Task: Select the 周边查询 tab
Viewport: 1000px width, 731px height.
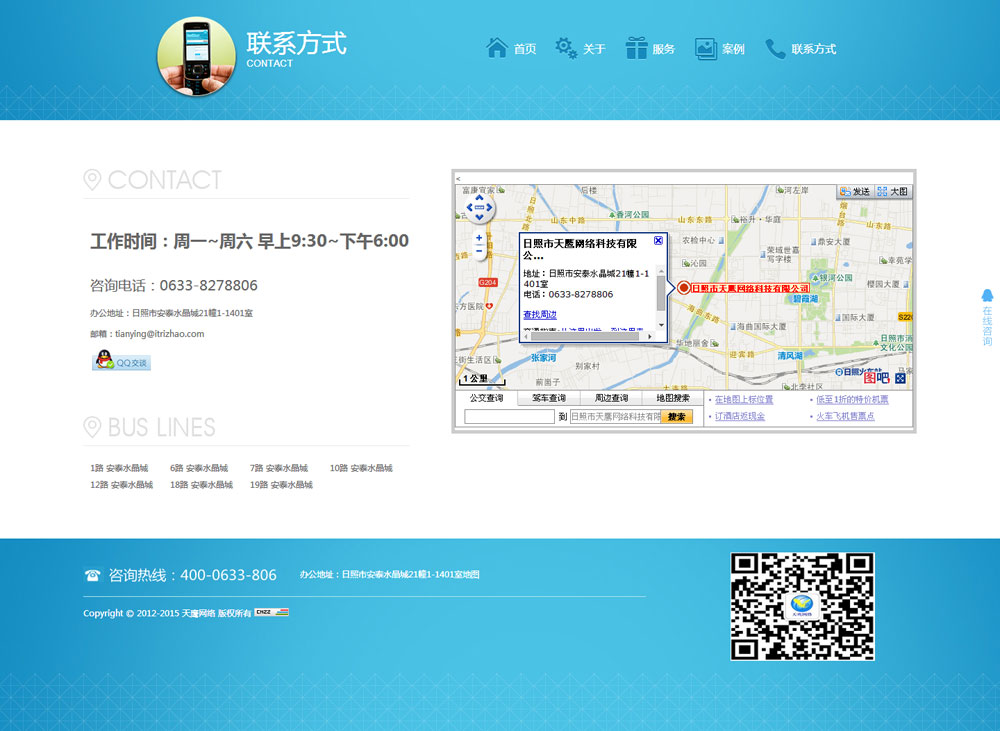Action: pos(612,398)
